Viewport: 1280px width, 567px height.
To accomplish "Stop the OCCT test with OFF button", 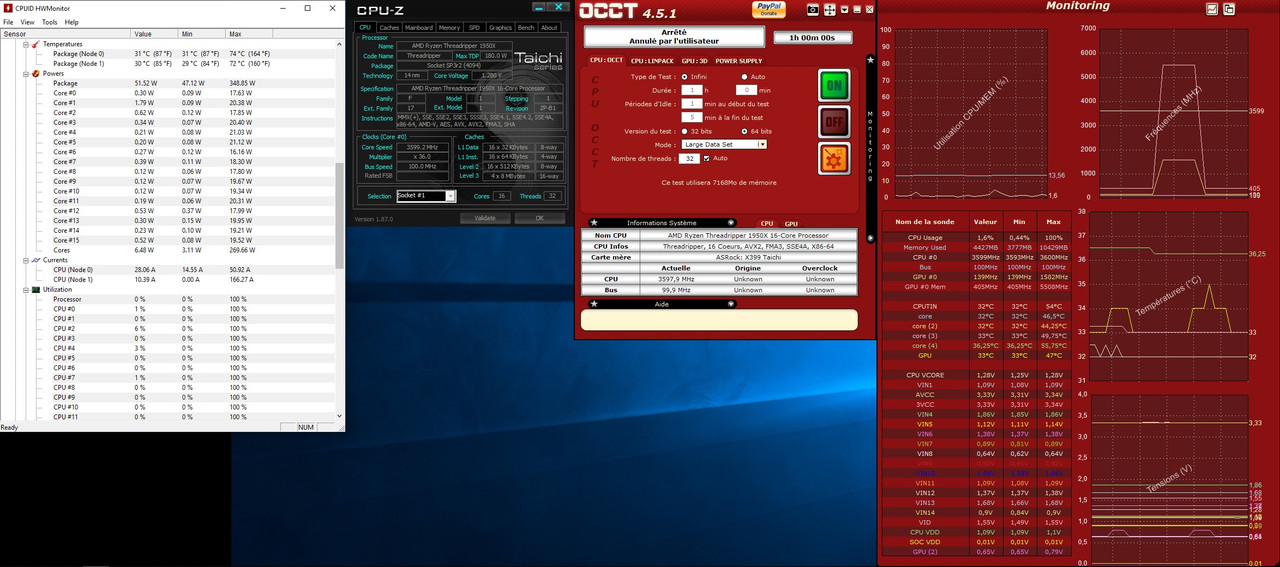I will point(834,121).
